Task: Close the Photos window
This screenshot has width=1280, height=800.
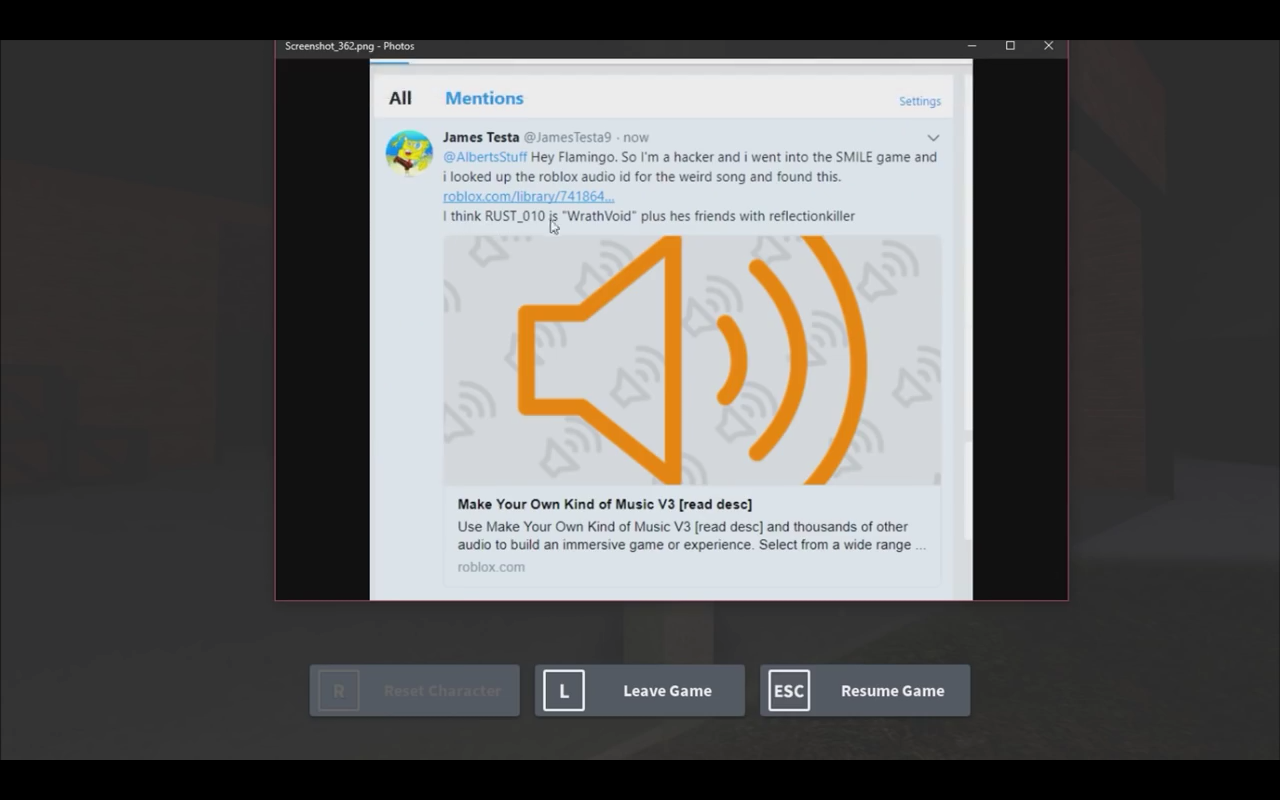Action: (x=1048, y=46)
